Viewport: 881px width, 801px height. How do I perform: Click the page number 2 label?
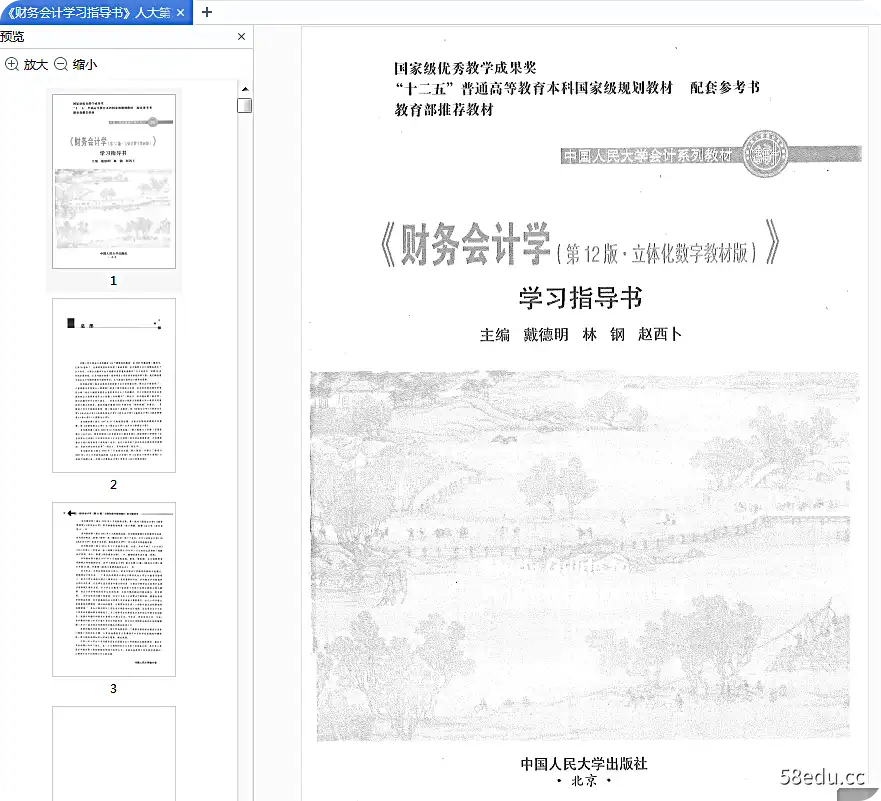[x=113, y=485]
